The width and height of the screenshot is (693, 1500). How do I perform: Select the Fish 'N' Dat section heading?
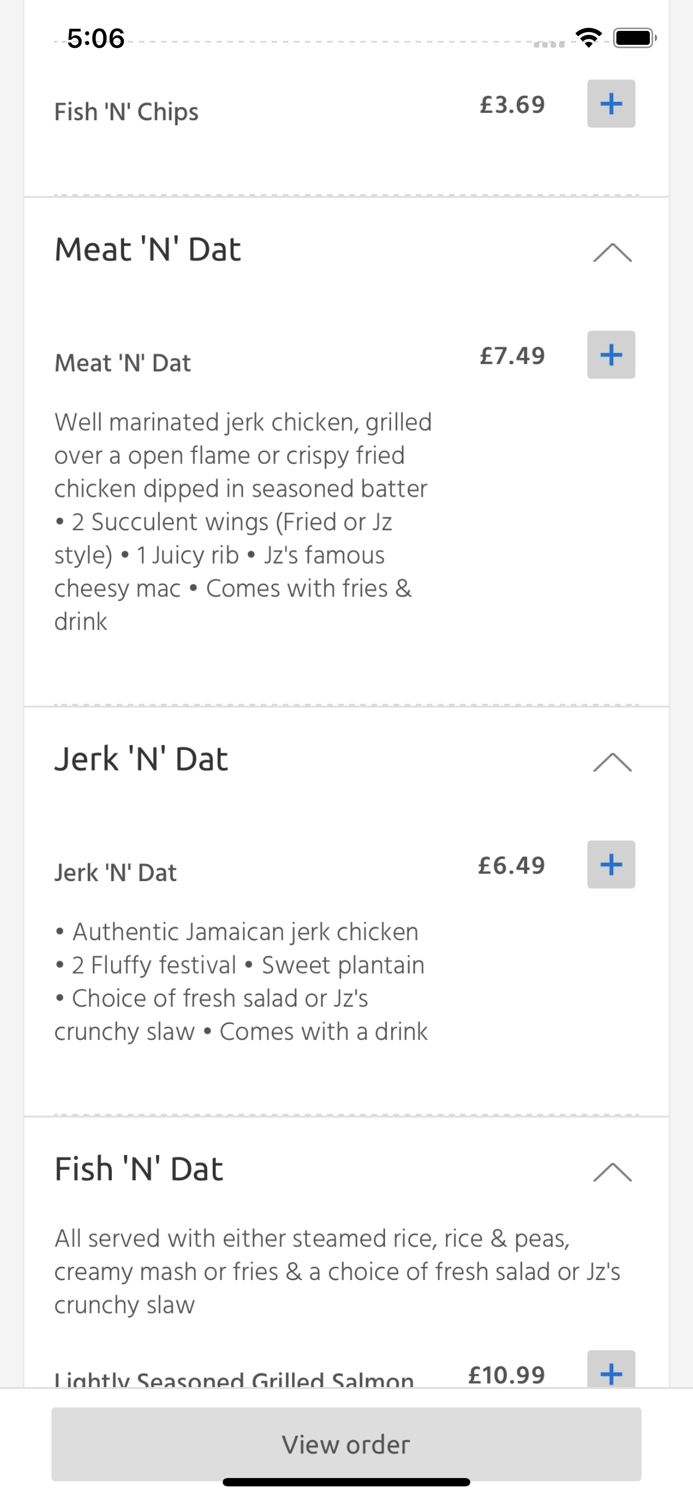coord(139,1168)
